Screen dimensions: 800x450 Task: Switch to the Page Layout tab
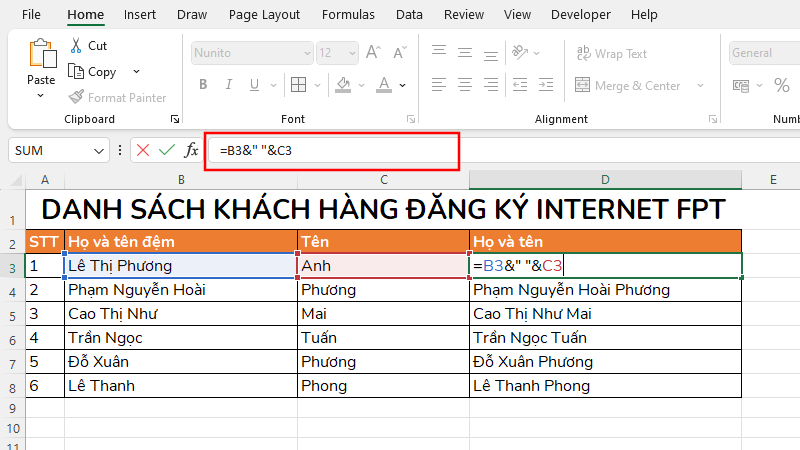point(264,15)
